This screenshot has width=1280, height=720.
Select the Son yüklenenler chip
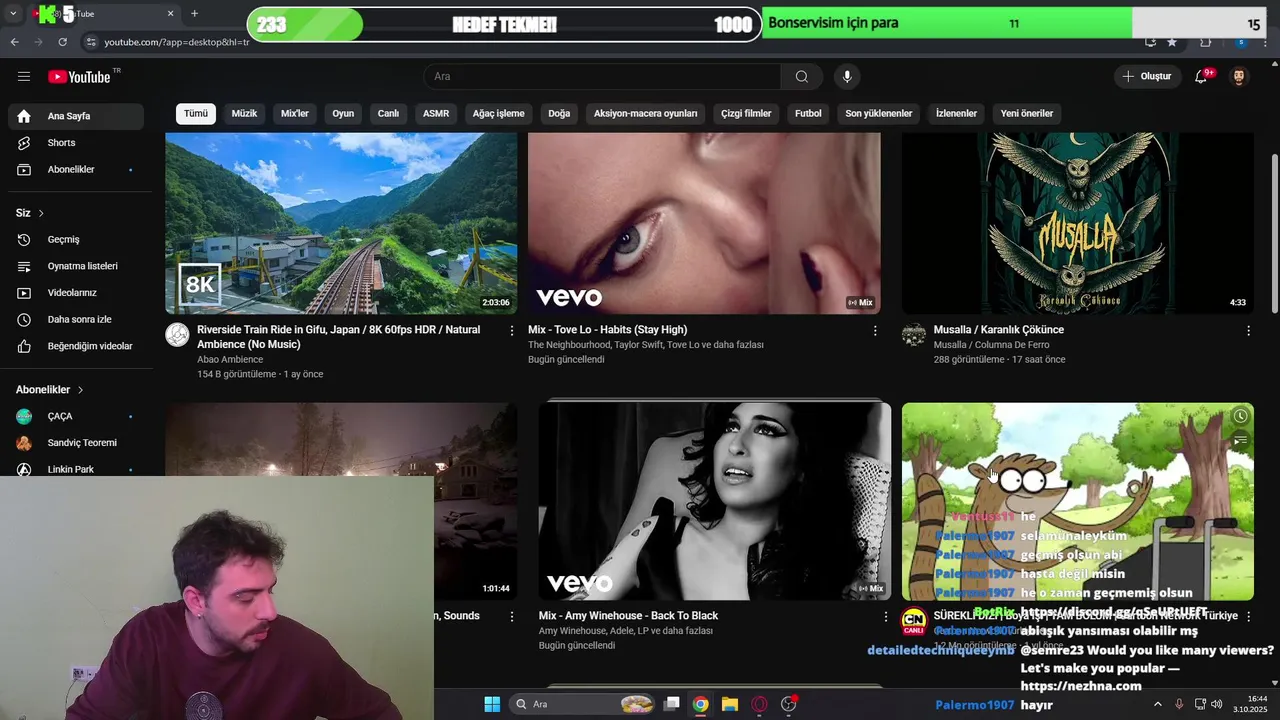(879, 114)
